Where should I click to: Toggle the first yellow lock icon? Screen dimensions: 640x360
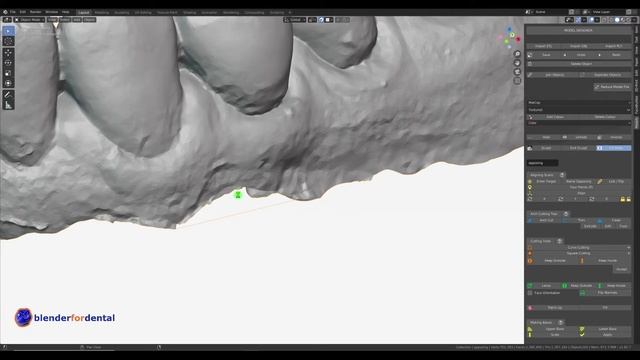(622, 199)
